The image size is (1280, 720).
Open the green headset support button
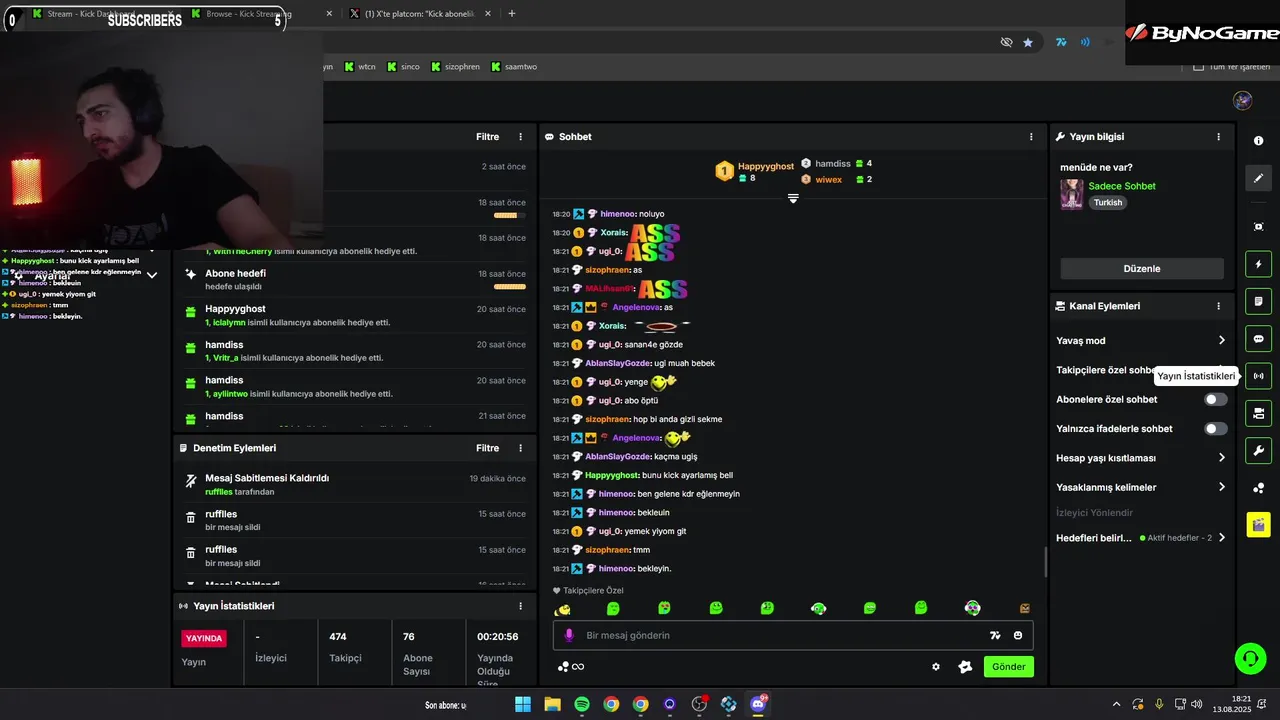coord(1250,658)
